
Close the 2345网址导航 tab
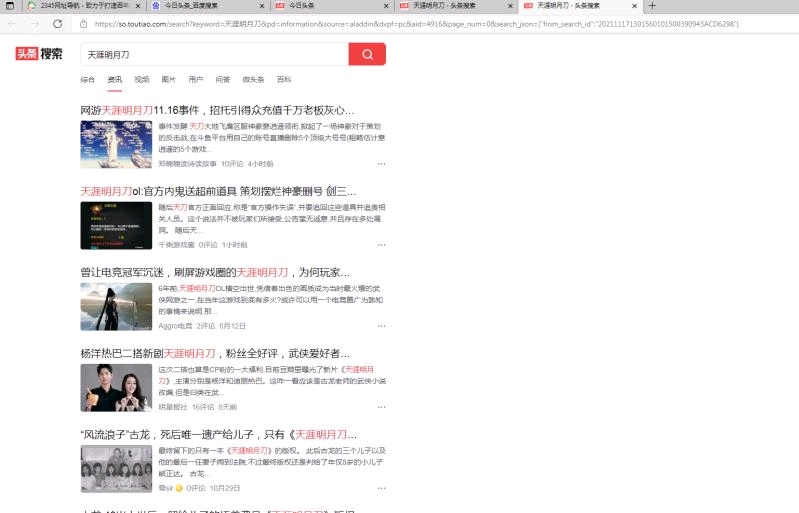pyautogui.click(x=138, y=6)
